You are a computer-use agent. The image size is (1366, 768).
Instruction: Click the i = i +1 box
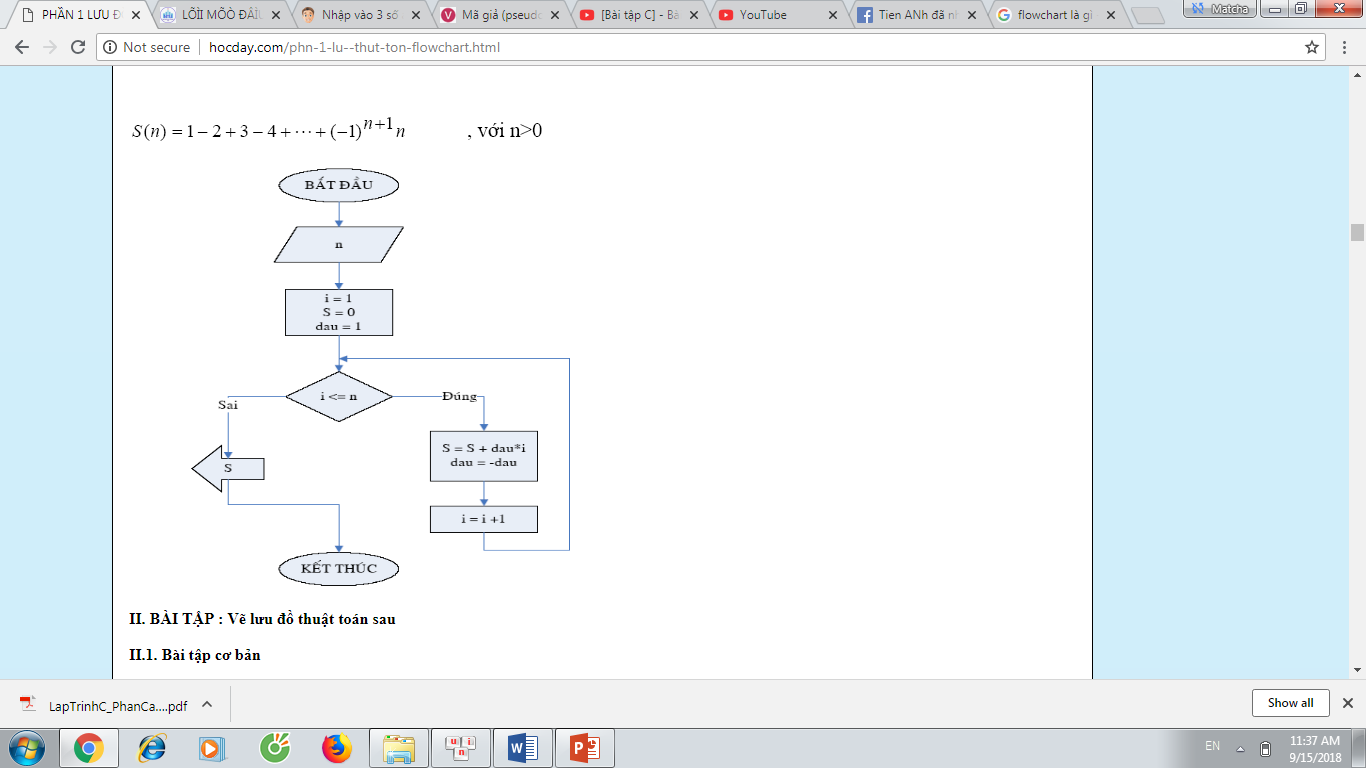pyautogui.click(x=484, y=519)
